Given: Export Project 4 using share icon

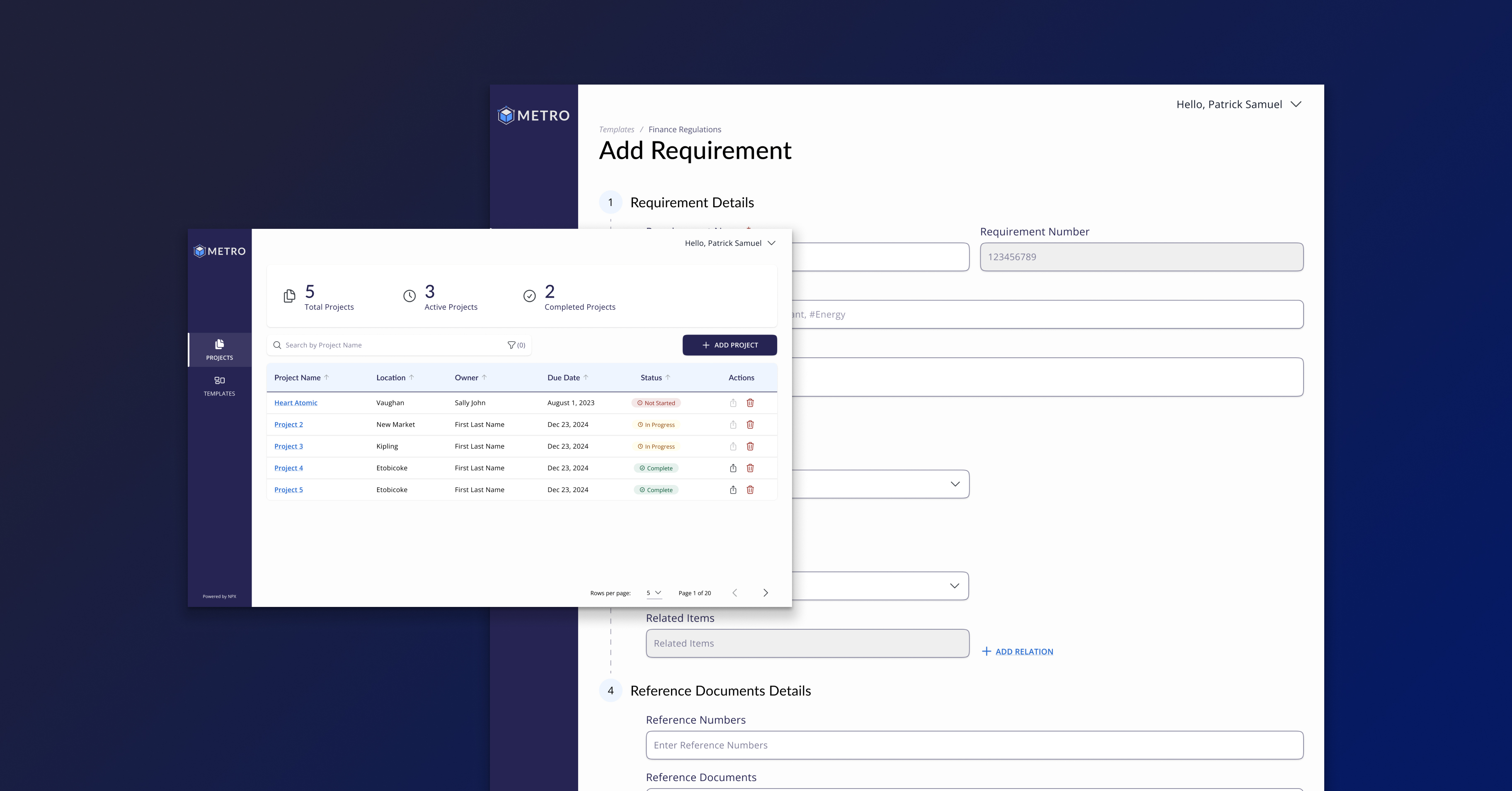Looking at the screenshot, I should 733,468.
